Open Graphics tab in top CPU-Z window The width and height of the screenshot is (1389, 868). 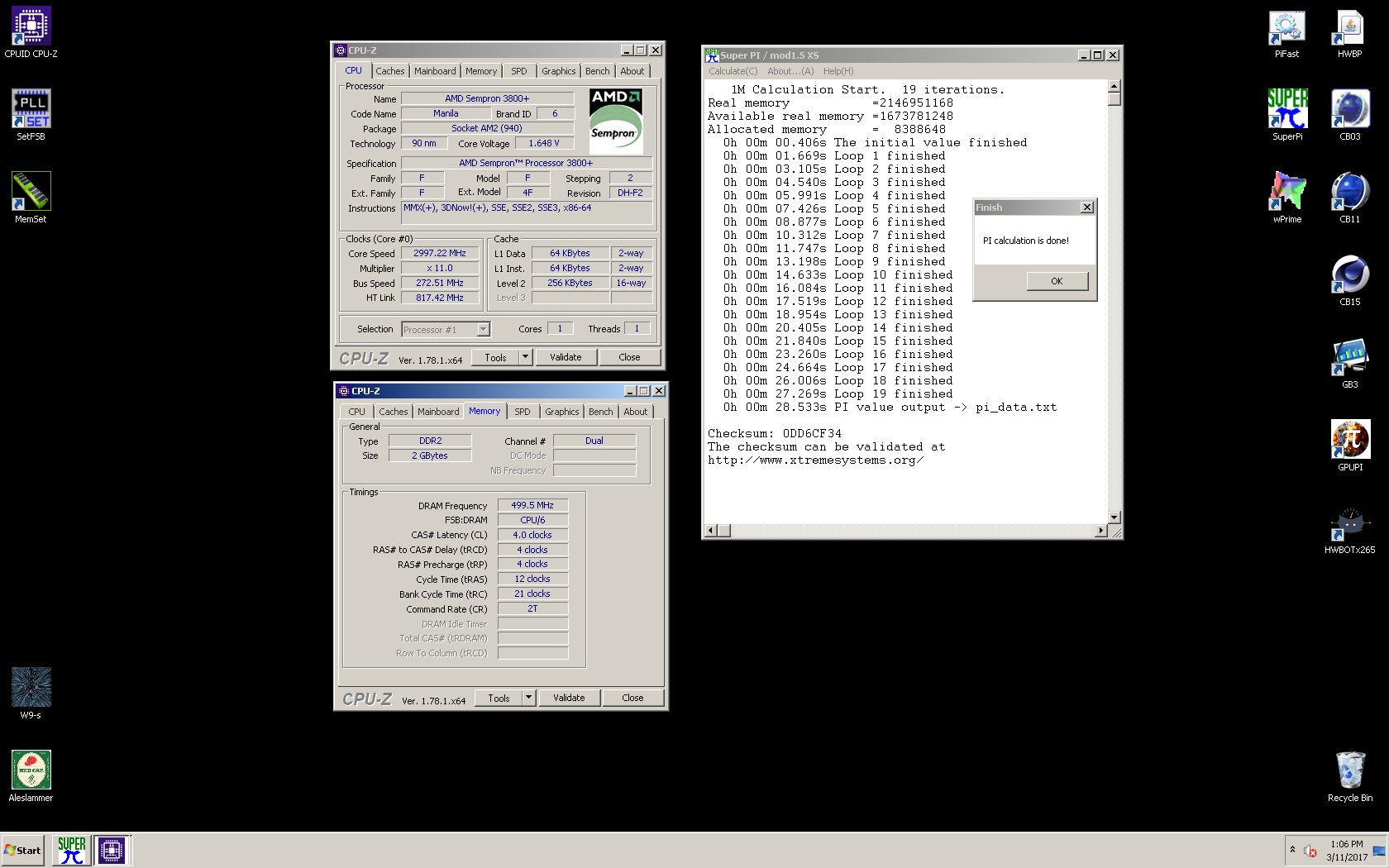point(559,71)
